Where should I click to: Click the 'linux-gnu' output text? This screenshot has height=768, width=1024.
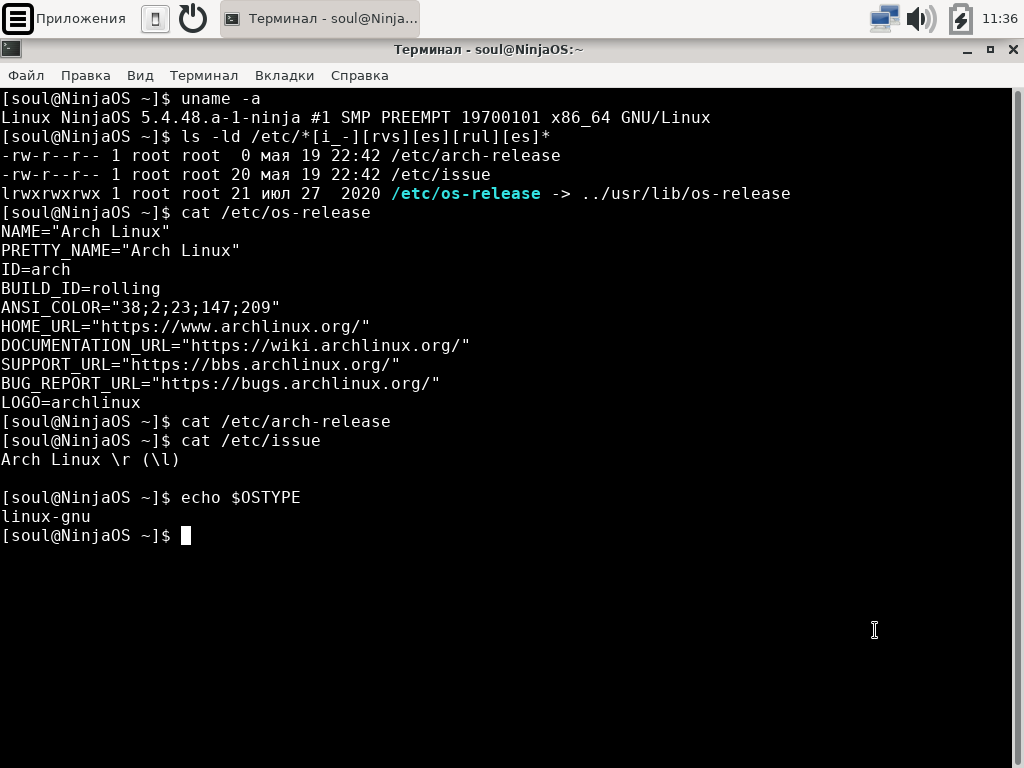[x=46, y=517]
